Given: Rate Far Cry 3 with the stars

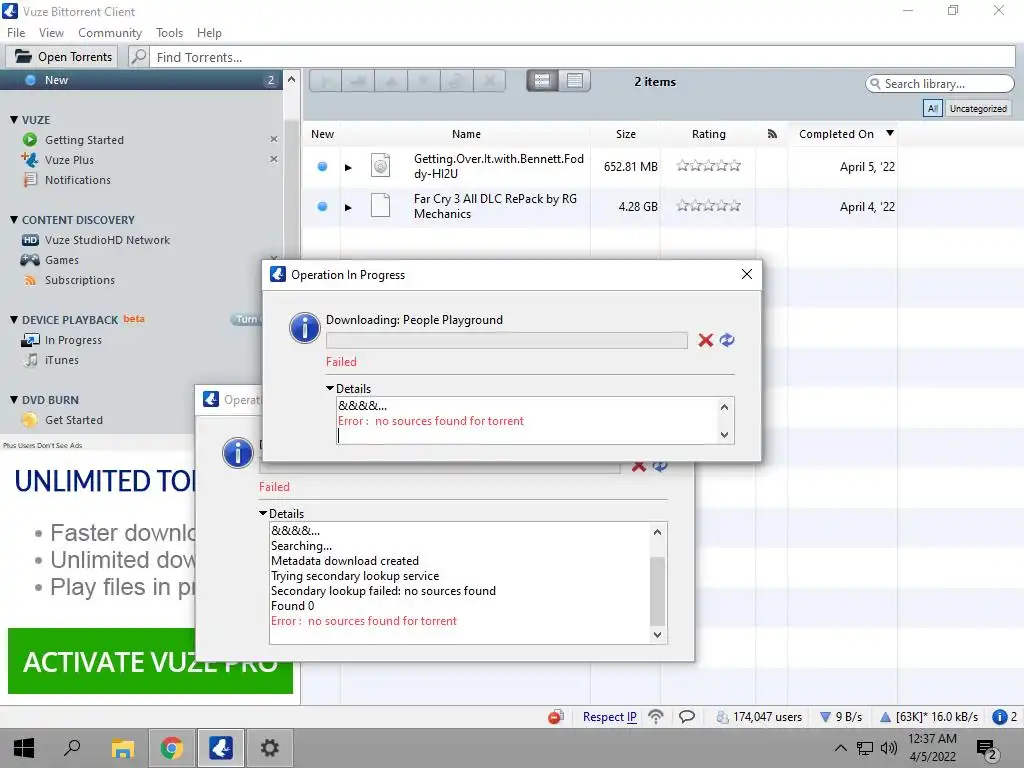Looking at the screenshot, I should (x=709, y=206).
